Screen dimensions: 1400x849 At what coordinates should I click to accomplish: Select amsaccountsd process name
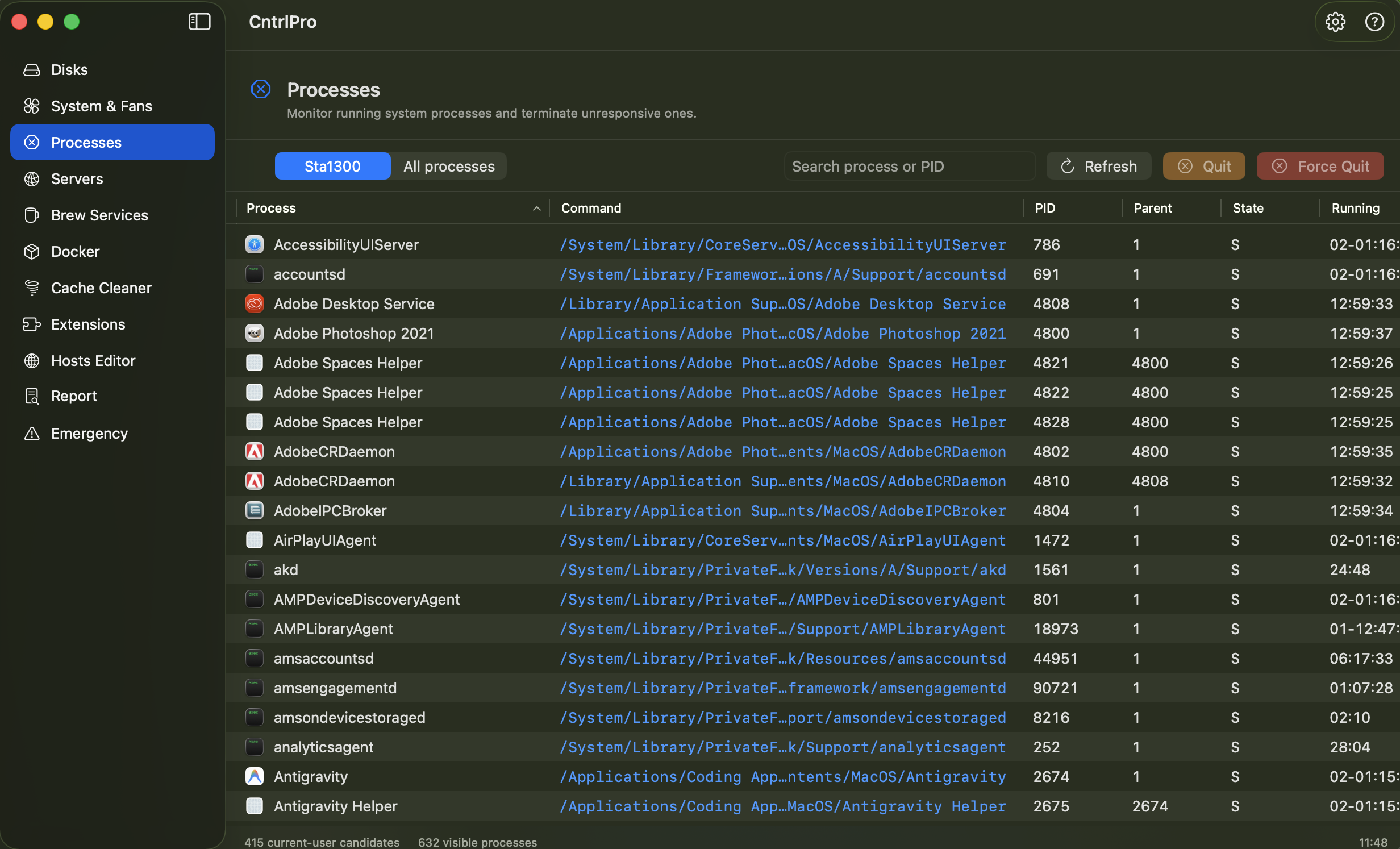(x=323, y=658)
